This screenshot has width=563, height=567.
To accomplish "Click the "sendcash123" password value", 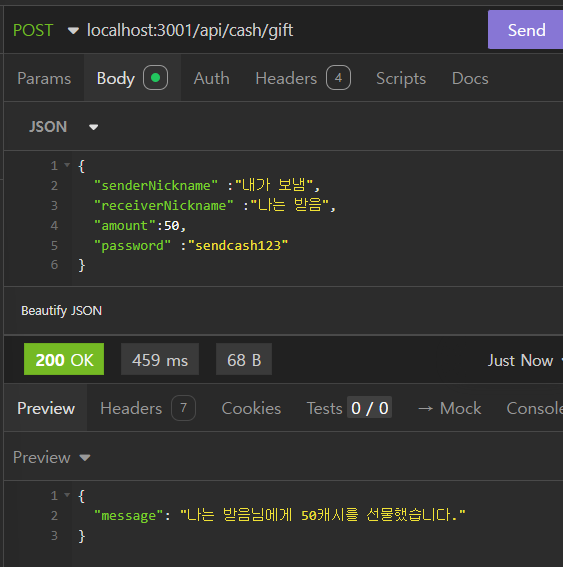I will (x=238, y=246).
